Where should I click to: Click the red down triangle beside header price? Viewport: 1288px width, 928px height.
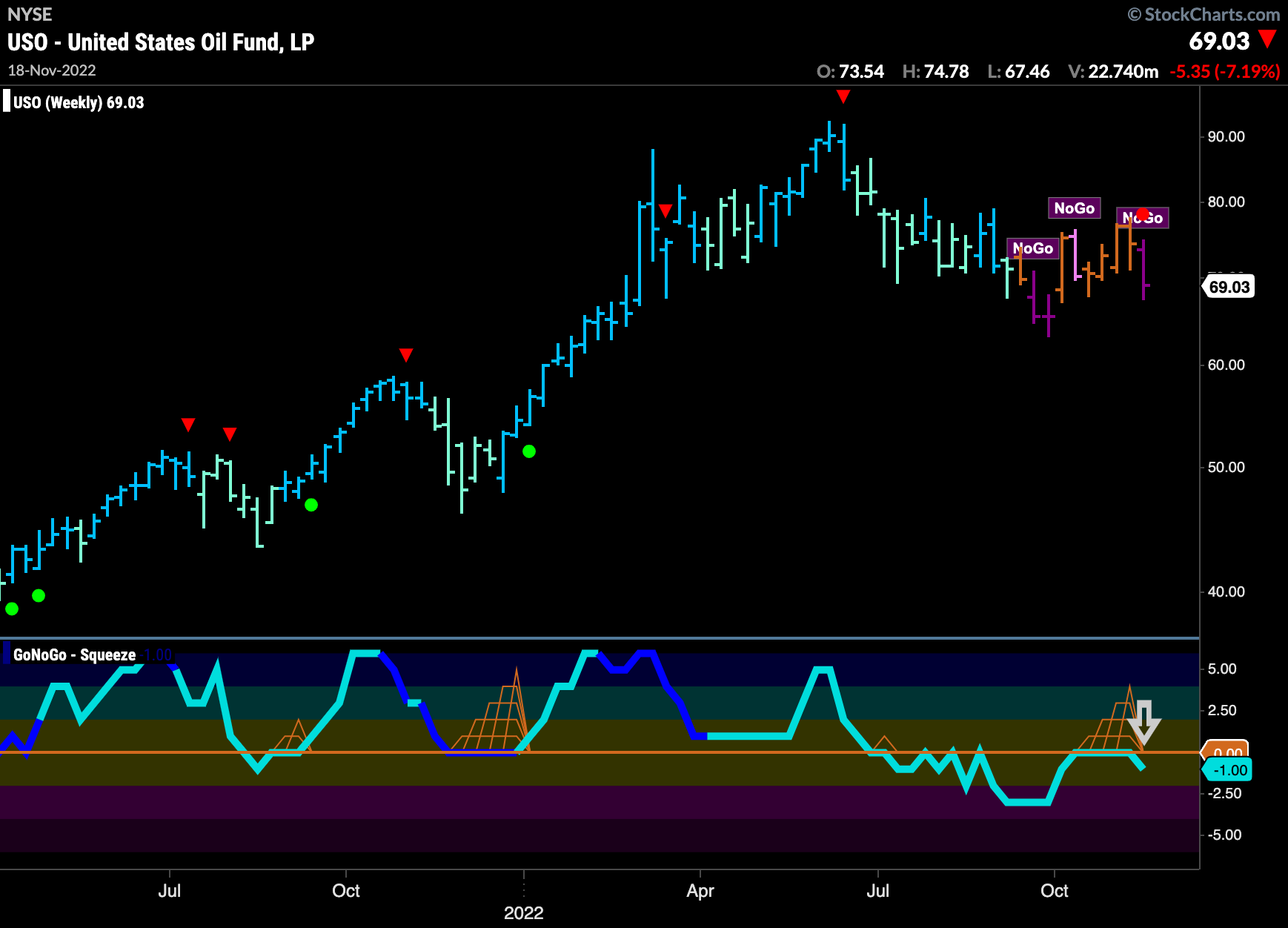click(1268, 39)
